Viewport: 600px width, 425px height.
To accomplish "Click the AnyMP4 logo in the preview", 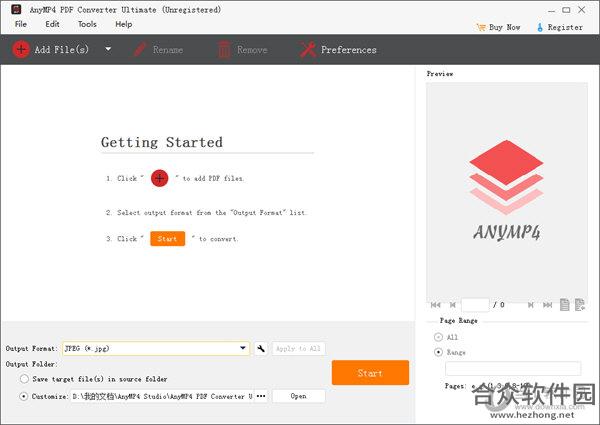I will coord(507,191).
